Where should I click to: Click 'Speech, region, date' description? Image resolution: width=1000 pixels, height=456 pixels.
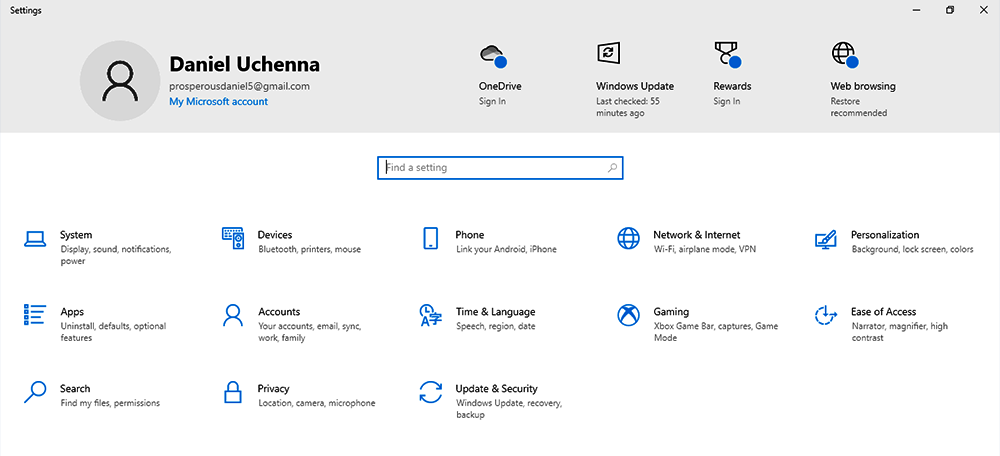coord(496,327)
